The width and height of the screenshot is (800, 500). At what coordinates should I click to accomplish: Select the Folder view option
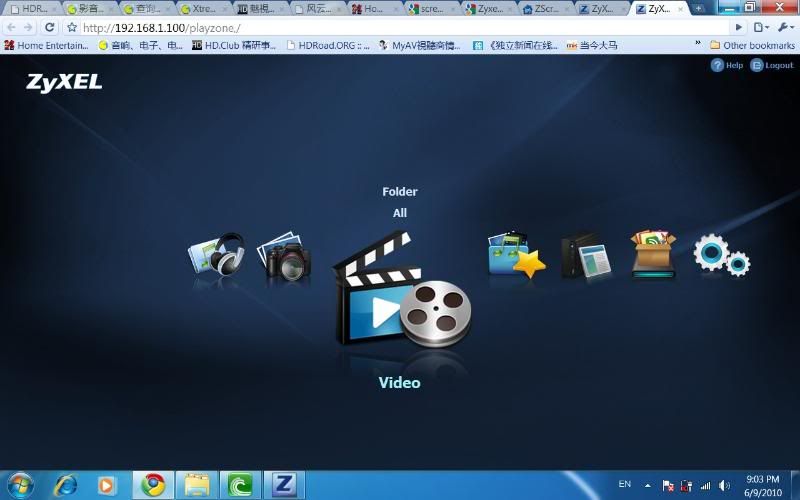pyautogui.click(x=400, y=192)
